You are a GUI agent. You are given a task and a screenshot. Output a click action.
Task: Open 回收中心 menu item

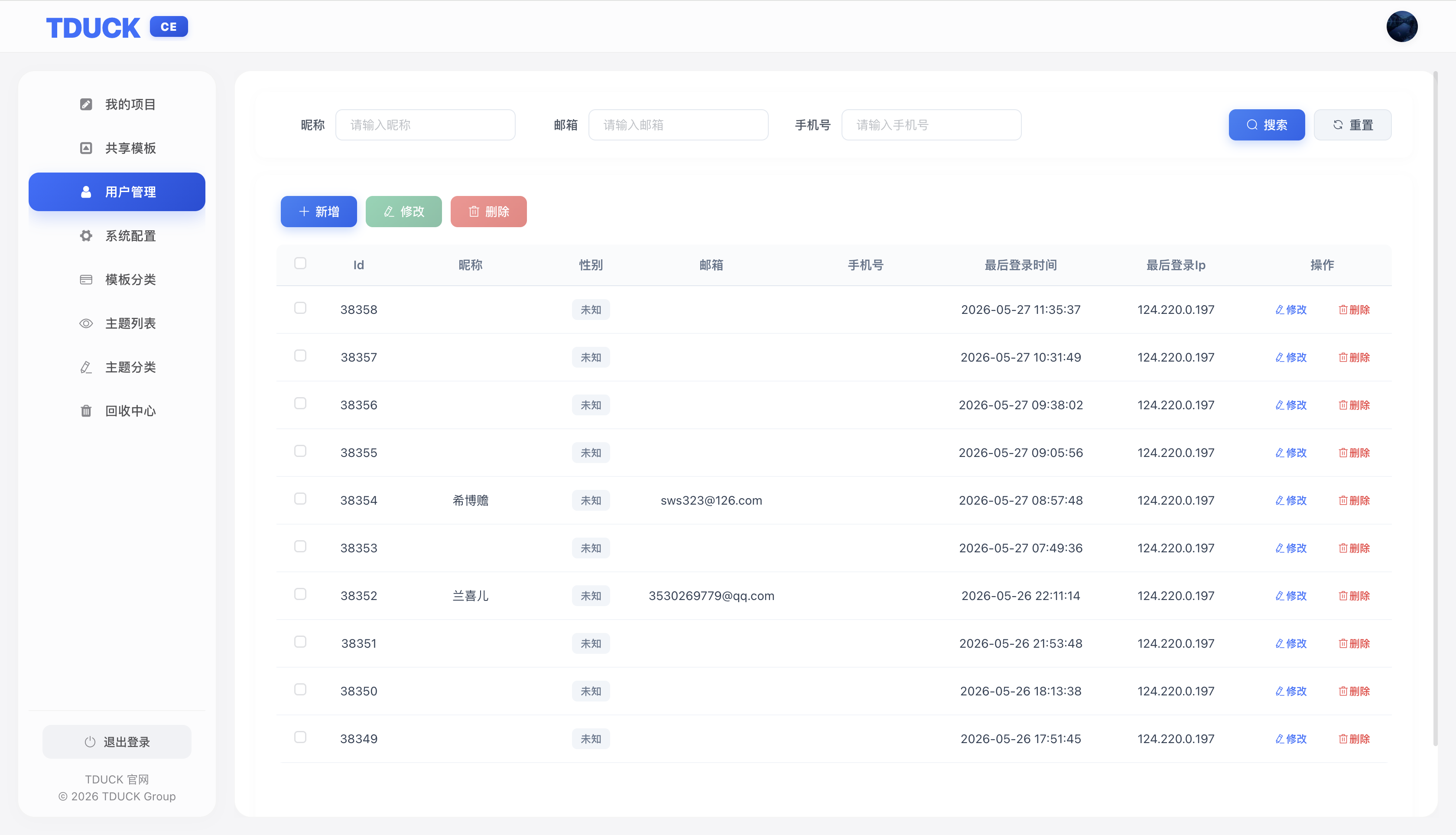[x=117, y=411]
